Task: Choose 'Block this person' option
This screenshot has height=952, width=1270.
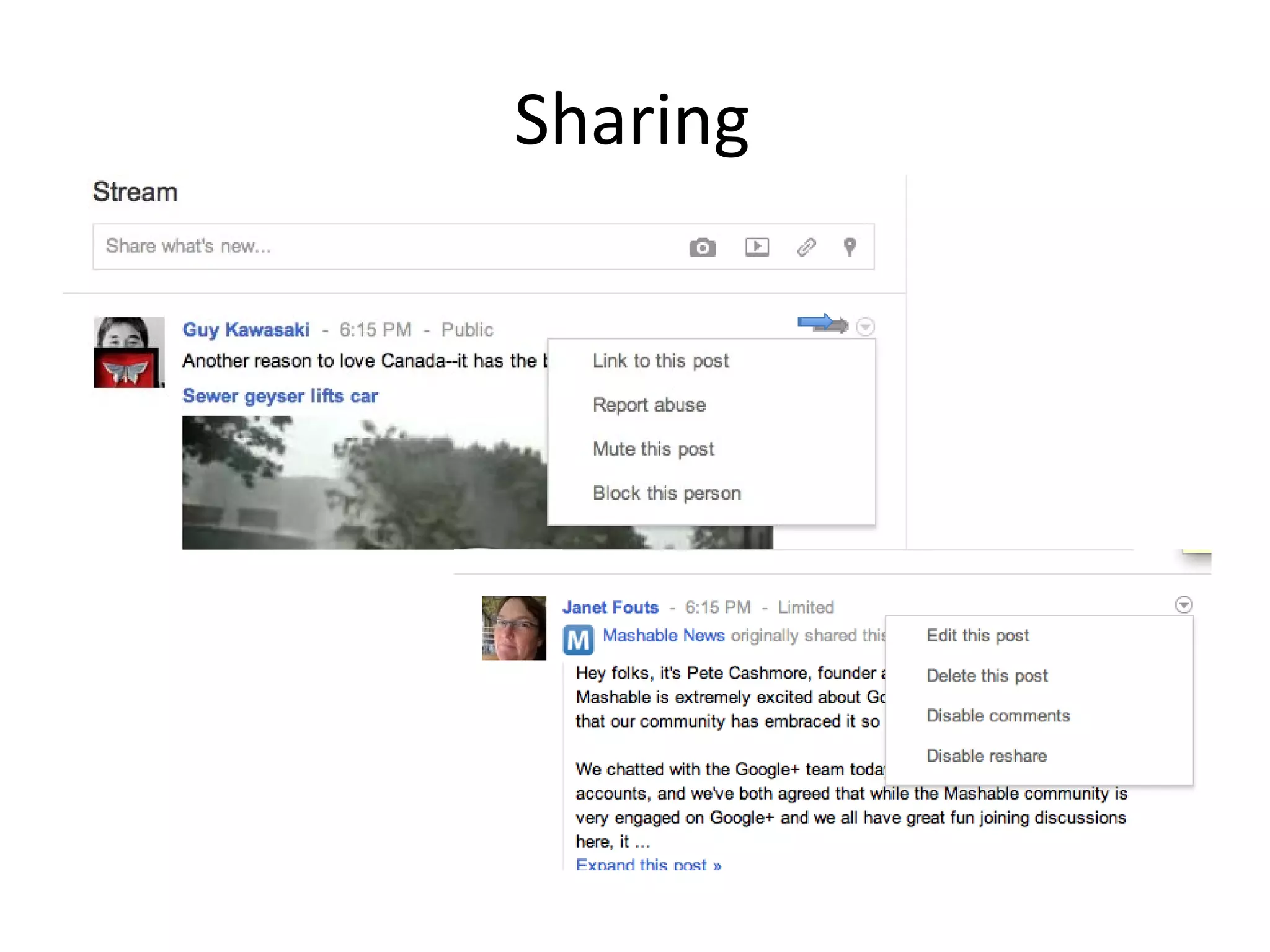Action: pos(667,493)
